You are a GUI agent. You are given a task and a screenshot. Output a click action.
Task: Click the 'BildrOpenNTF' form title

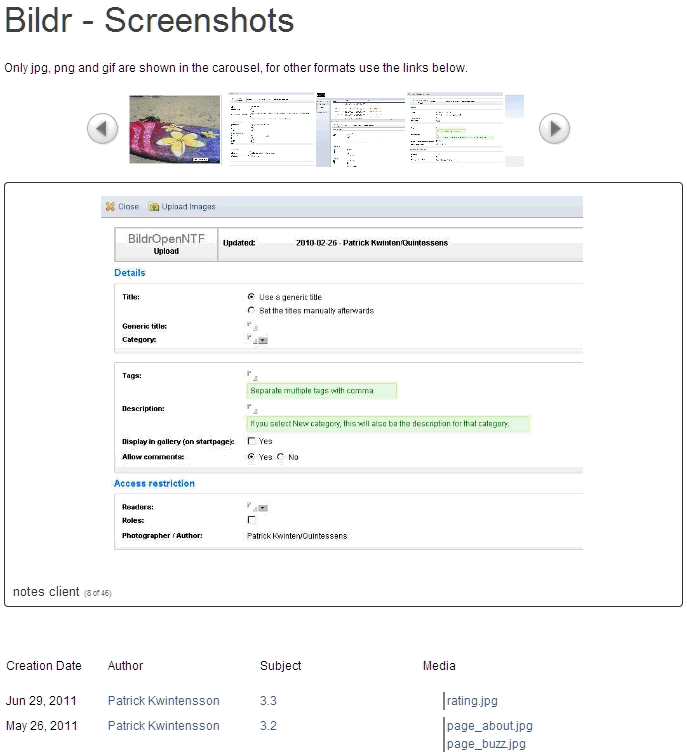point(166,238)
